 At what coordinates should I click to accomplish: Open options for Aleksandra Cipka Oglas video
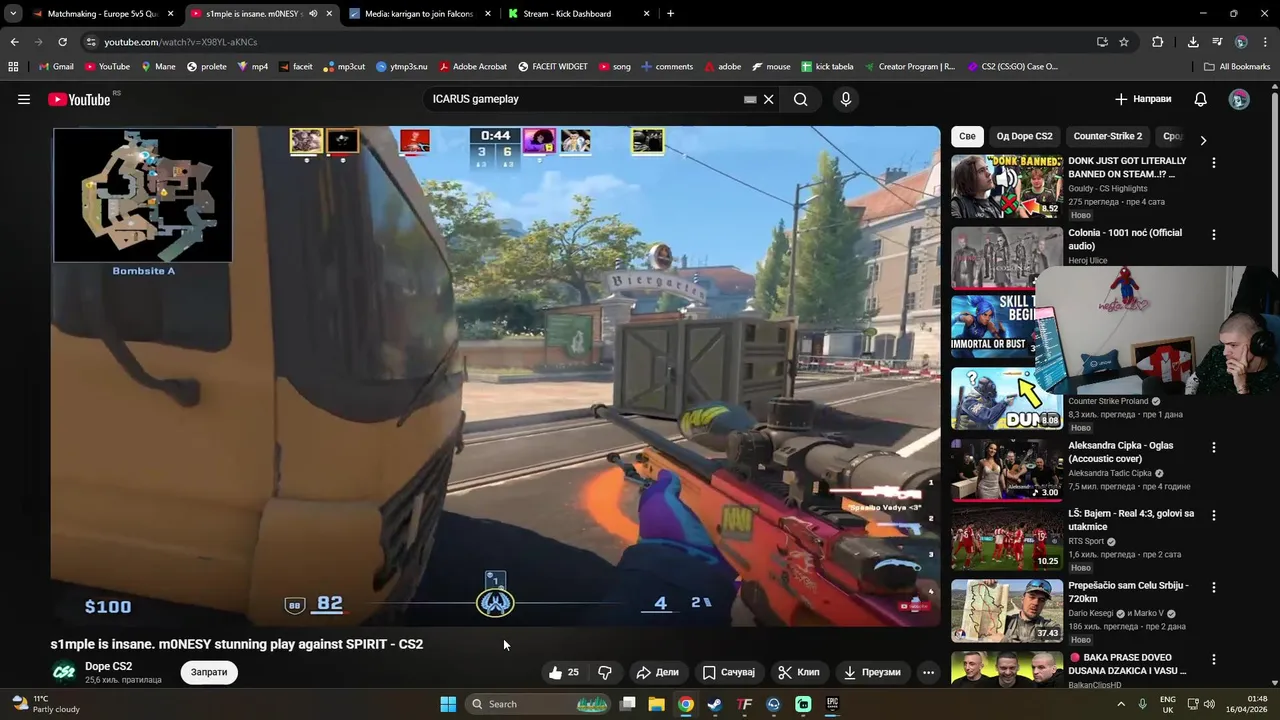[1214, 448]
